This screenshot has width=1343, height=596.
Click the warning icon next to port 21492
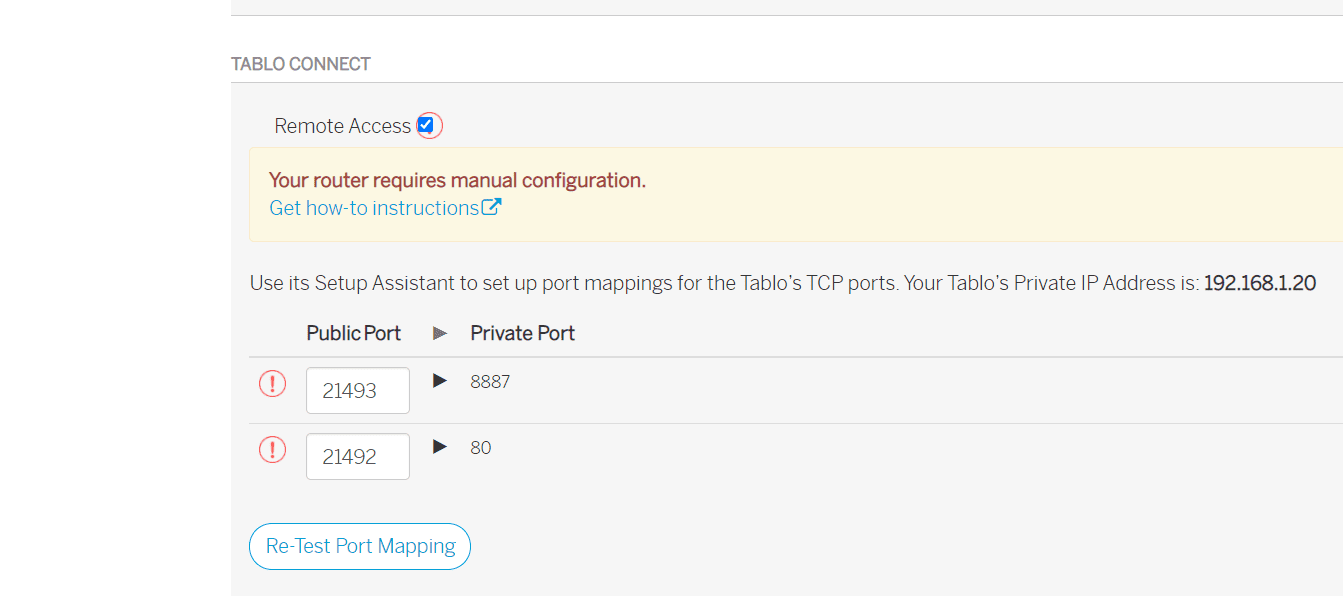[272, 450]
